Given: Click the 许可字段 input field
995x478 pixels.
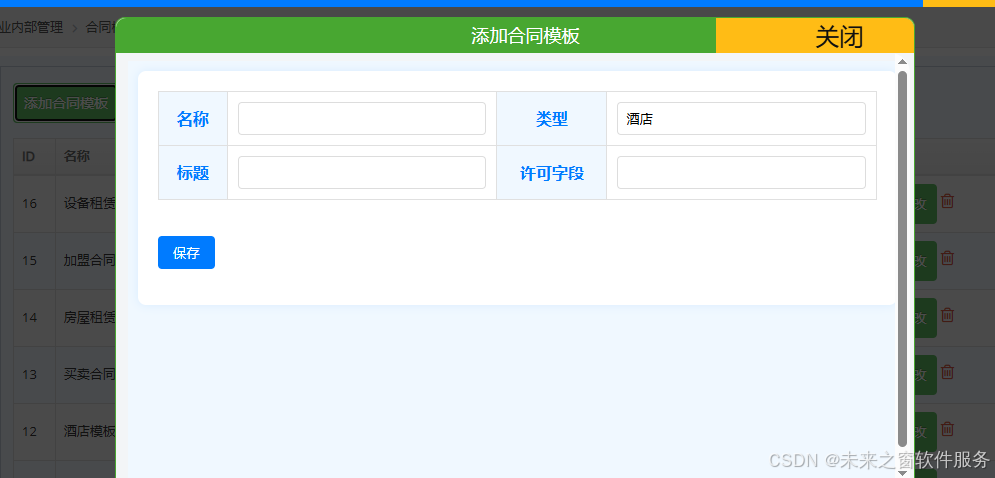Looking at the screenshot, I should click(741, 173).
